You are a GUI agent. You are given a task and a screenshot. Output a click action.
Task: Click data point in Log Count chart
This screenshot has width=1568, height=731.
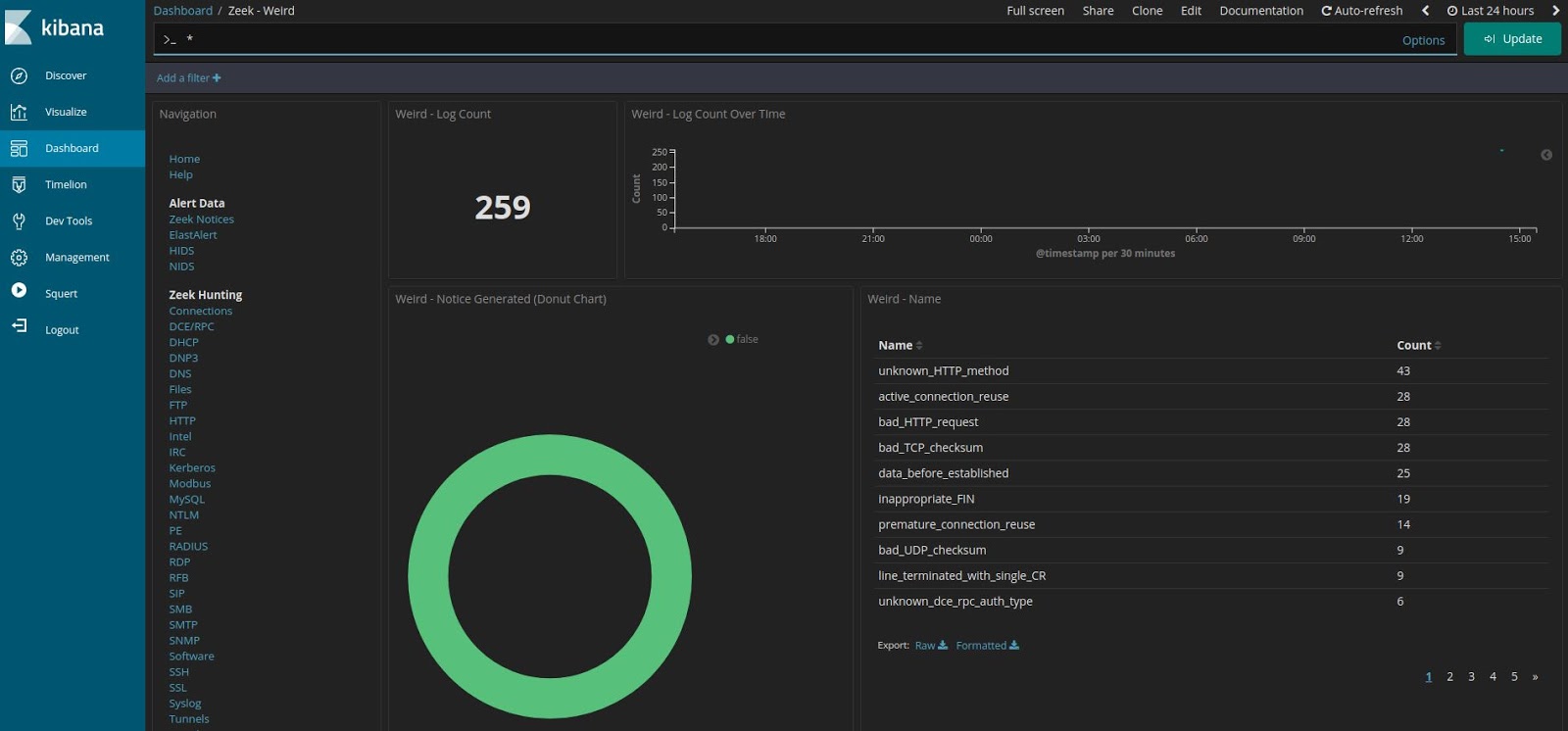click(x=1501, y=150)
